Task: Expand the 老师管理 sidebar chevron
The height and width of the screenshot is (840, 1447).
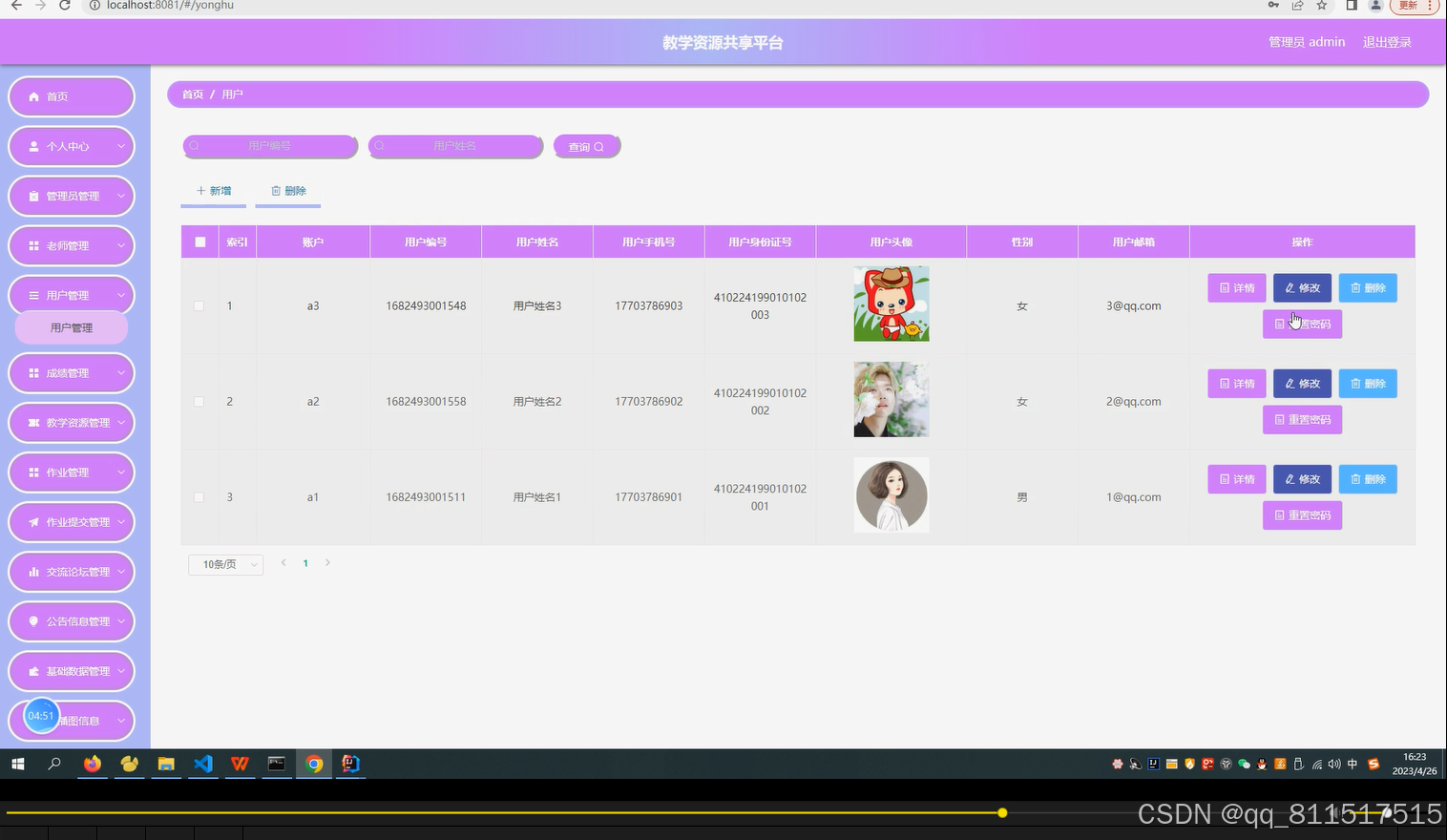Action: pyautogui.click(x=121, y=245)
